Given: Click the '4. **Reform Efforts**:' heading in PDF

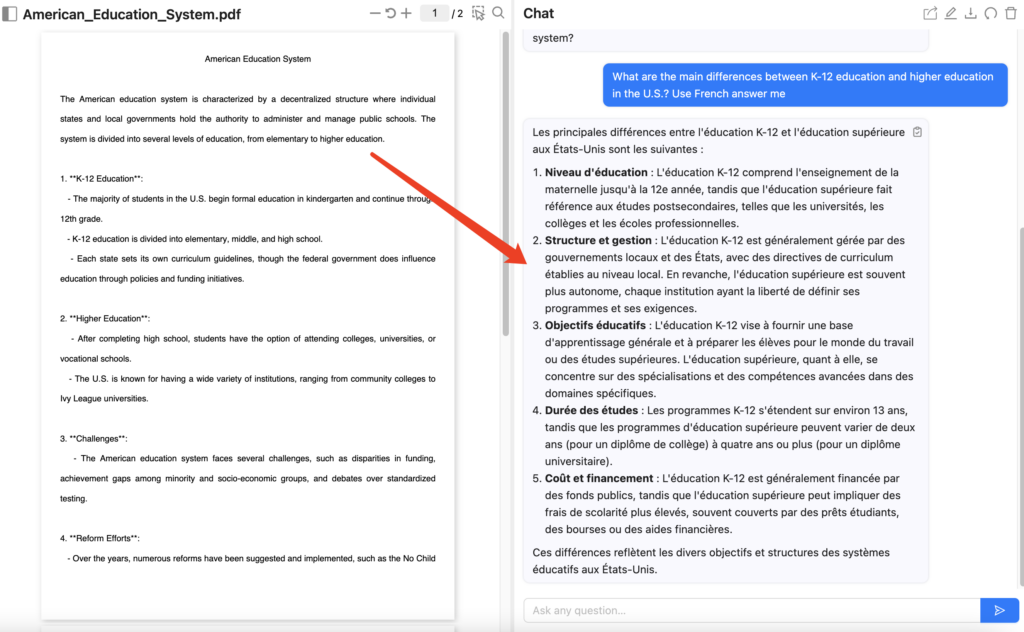Looking at the screenshot, I should [99, 539].
